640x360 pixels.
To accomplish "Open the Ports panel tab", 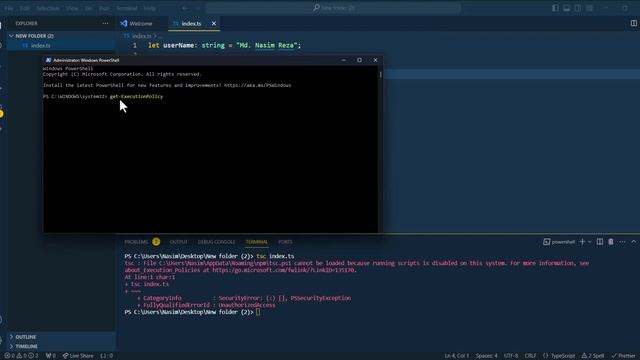I will coord(285,242).
